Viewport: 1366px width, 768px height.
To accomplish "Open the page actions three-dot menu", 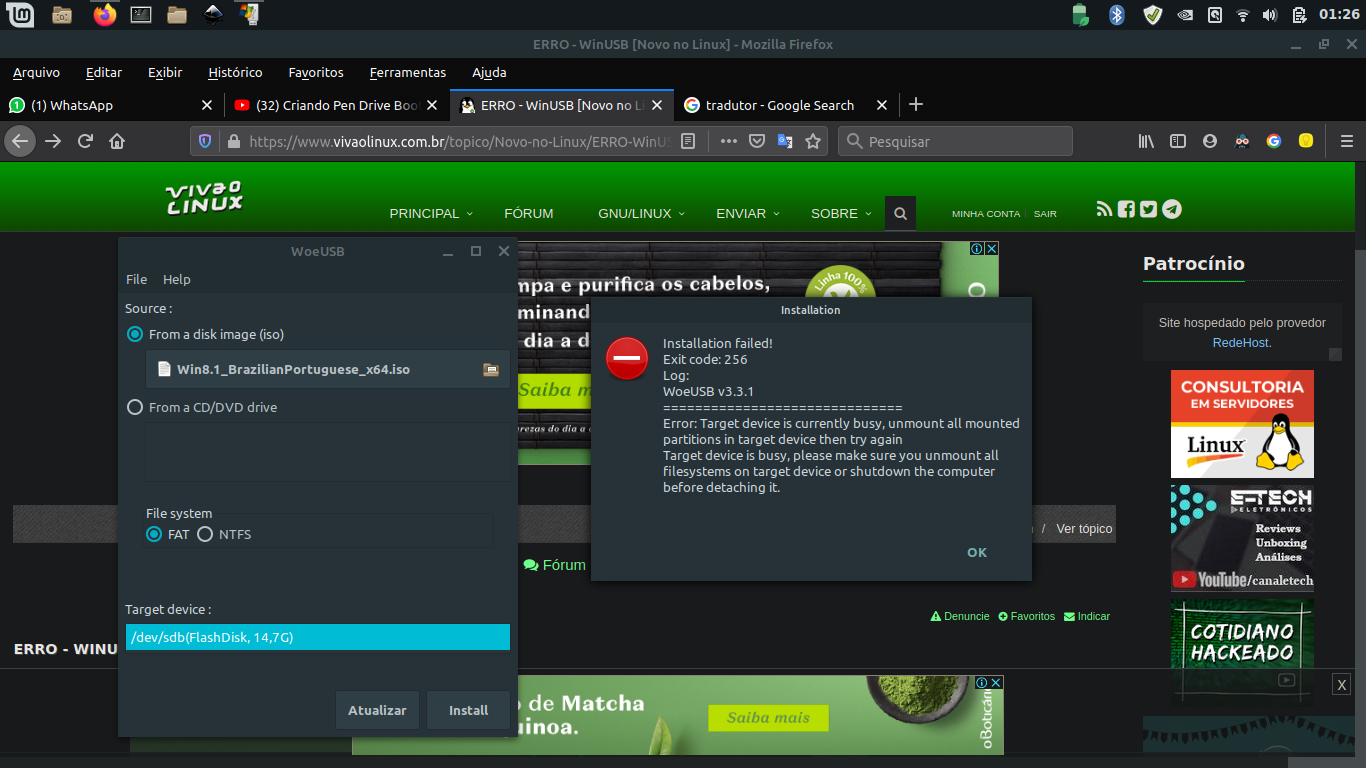I will click(729, 141).
